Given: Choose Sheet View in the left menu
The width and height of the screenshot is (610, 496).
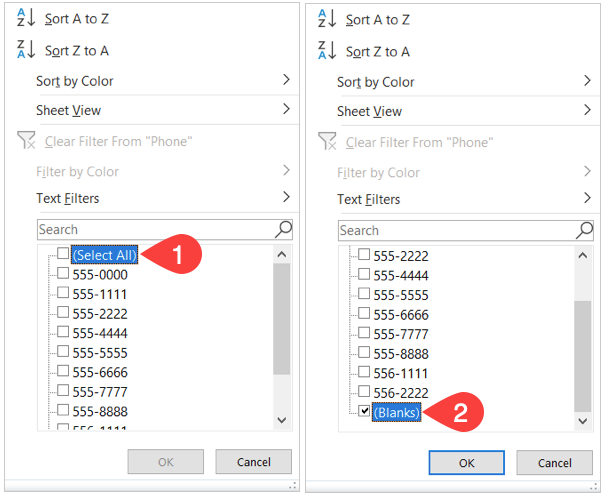Looking at the screenshot, I should (x=68, y=110).
